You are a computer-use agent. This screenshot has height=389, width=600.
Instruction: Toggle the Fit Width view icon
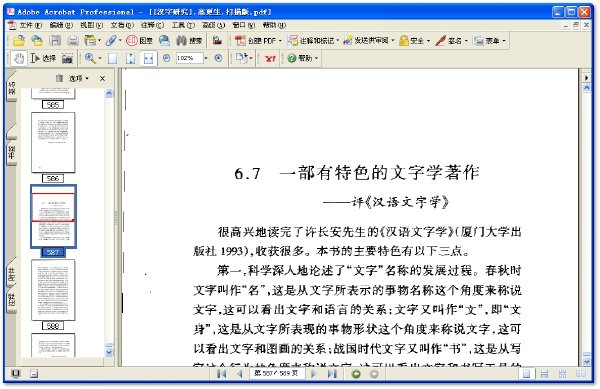pyautogui.click(x=148, y=58)
